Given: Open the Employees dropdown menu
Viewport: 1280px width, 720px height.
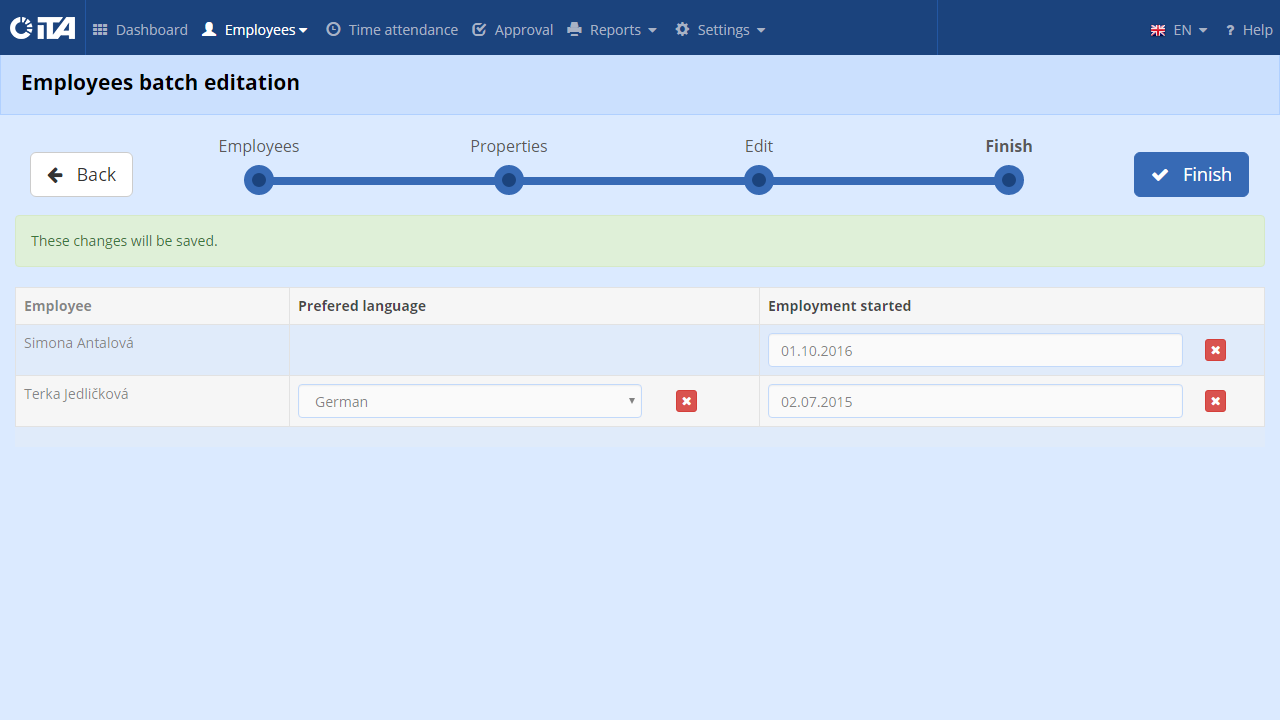Looking at the screenshot, I should point(255,30).
